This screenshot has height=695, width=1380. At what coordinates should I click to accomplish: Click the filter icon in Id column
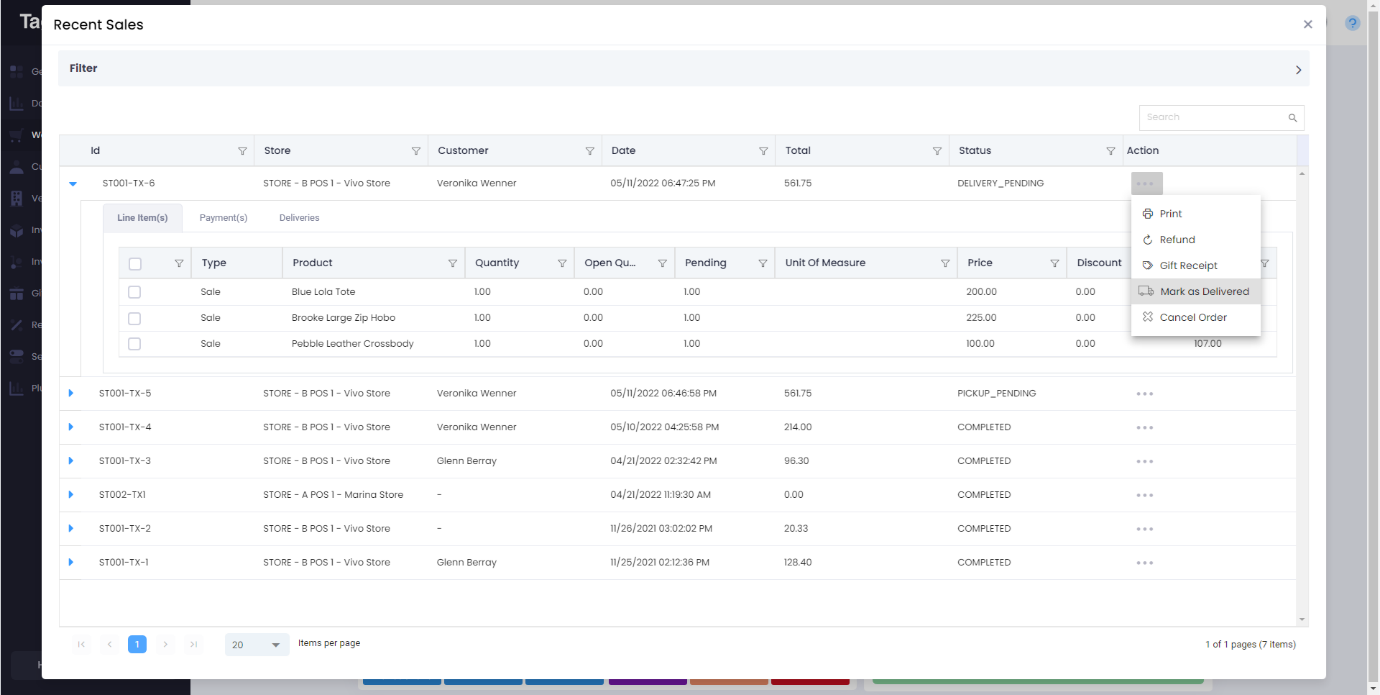[242, 151]
